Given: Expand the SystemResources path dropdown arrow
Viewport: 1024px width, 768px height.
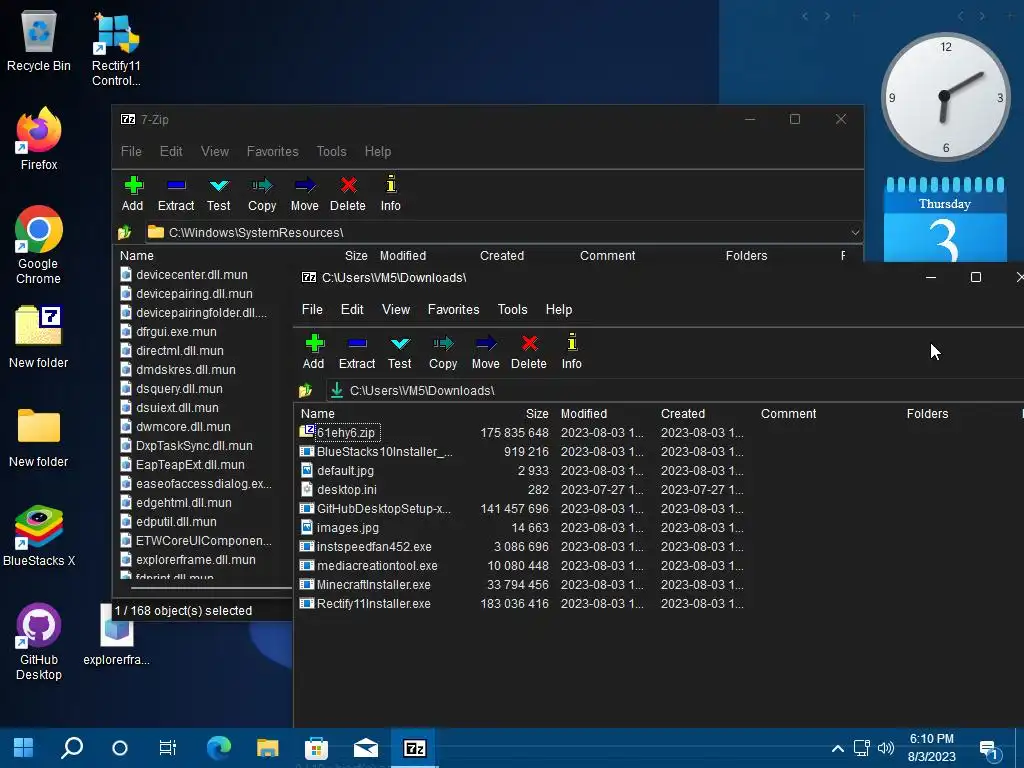Looking at the screenshot, I should (x=855, y=232).
